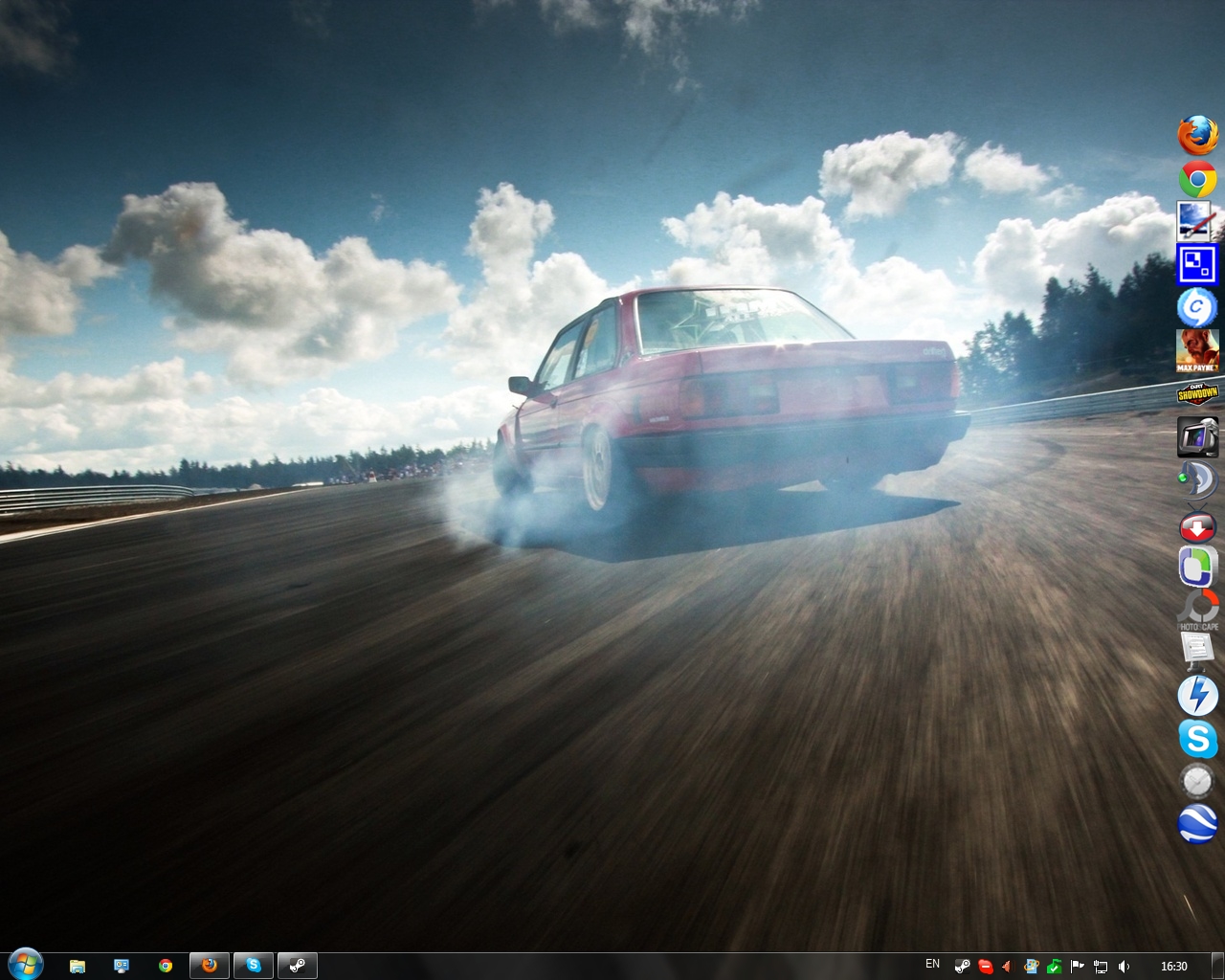Screen dimensions: 1225x980
Task: Open the picture-with-pen icon in dock
Action: tap(1197, 221)
